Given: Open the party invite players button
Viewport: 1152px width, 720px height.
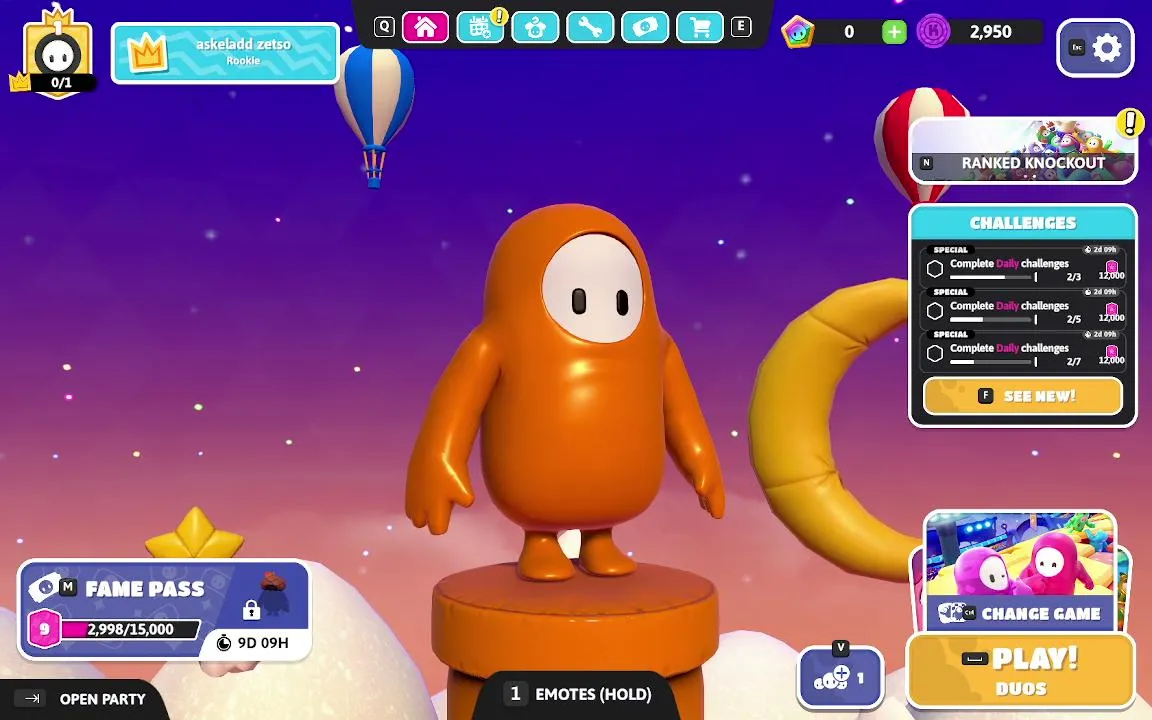Looking at the screenshot, I should pyautogui.click(x=840, y=677).
